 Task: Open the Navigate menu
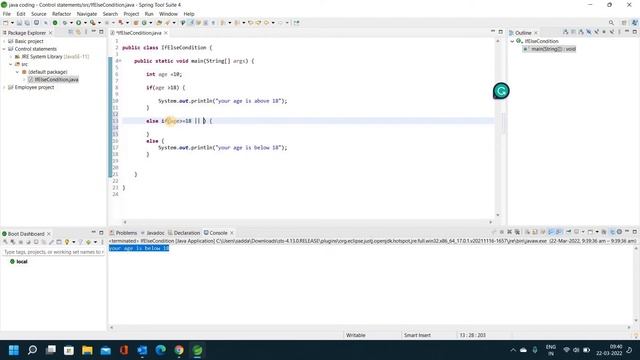[x=87, y=14]
